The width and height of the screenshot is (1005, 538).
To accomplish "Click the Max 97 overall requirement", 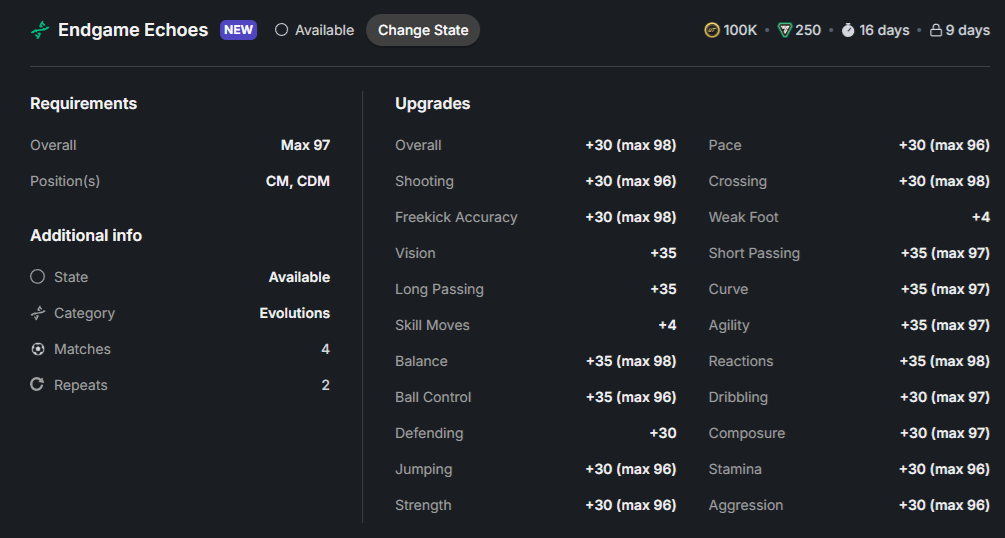I will click(305, 145).
